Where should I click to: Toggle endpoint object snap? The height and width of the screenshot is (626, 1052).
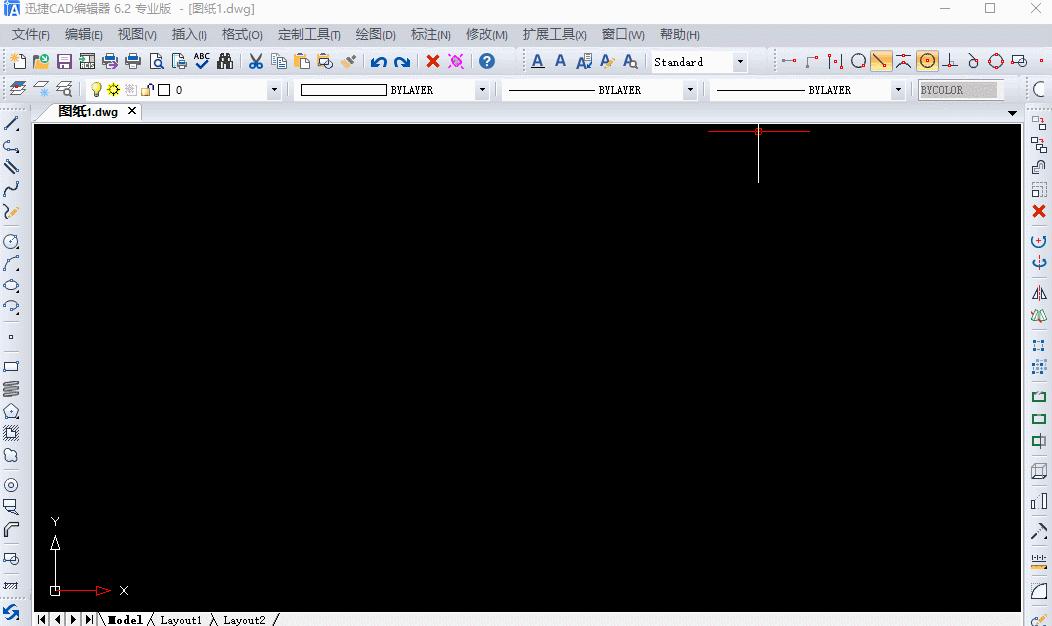click(789, 62)
